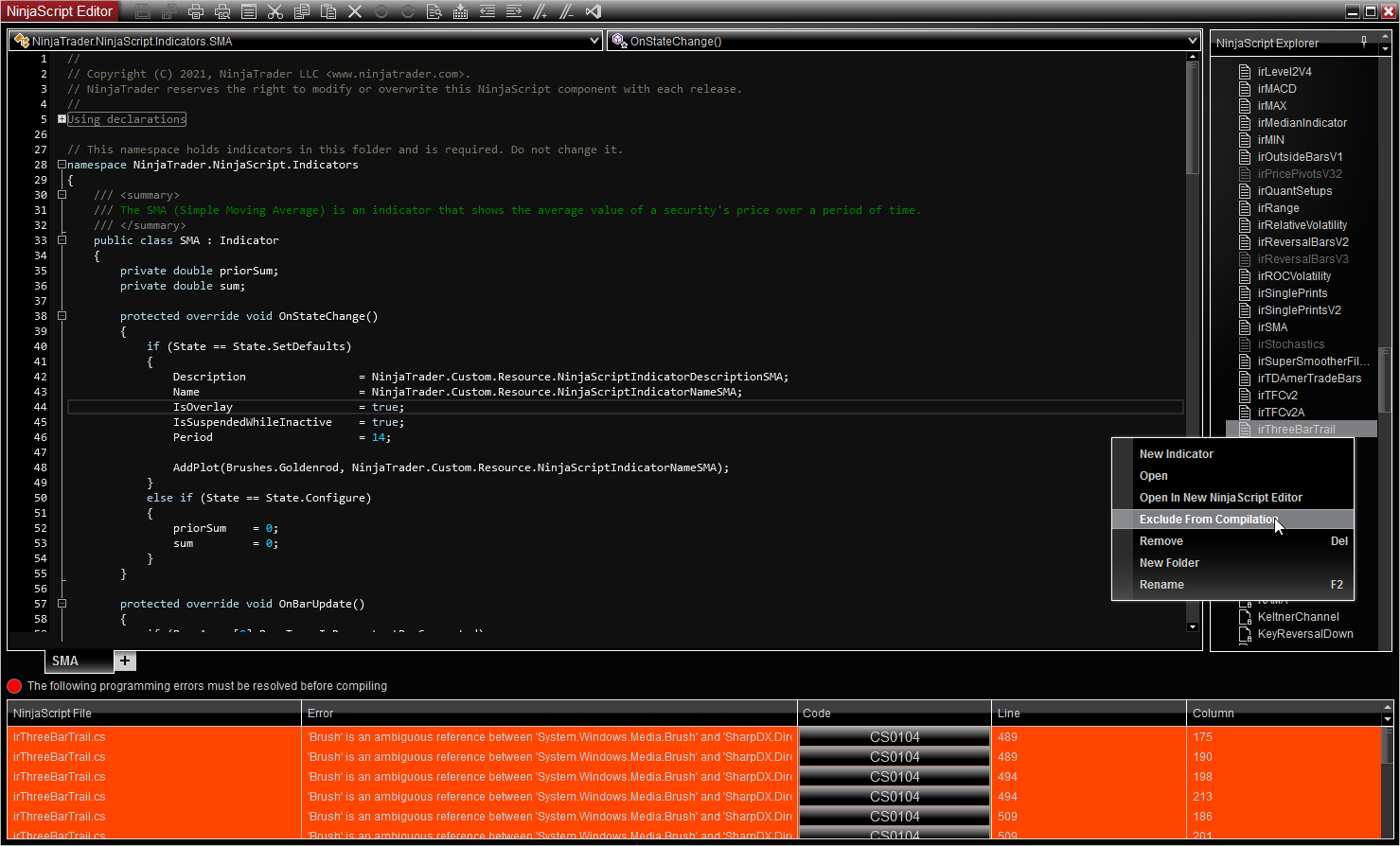Click the Paste clipboard icon
Viewport: 1400px width, 846px height.
pos(328,11)
